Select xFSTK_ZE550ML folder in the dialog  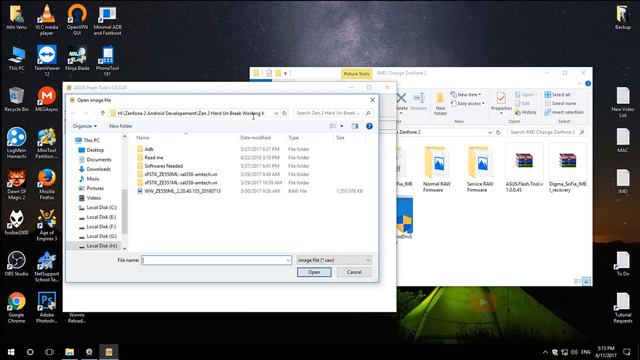(181, 174)
